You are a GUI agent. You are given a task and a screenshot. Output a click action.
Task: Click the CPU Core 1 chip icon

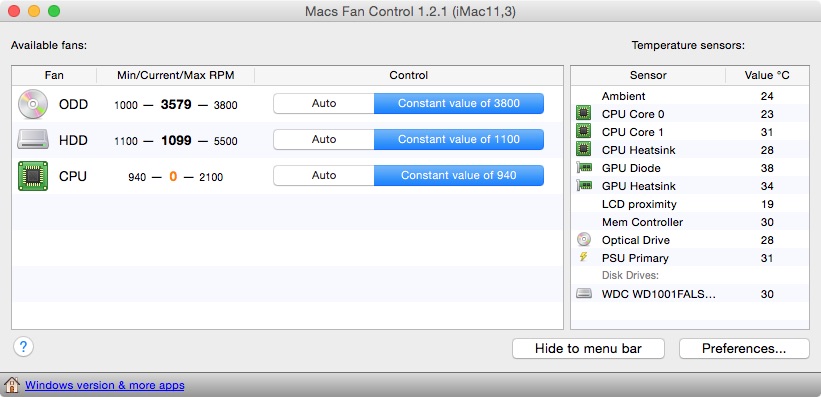coord(583,131)
